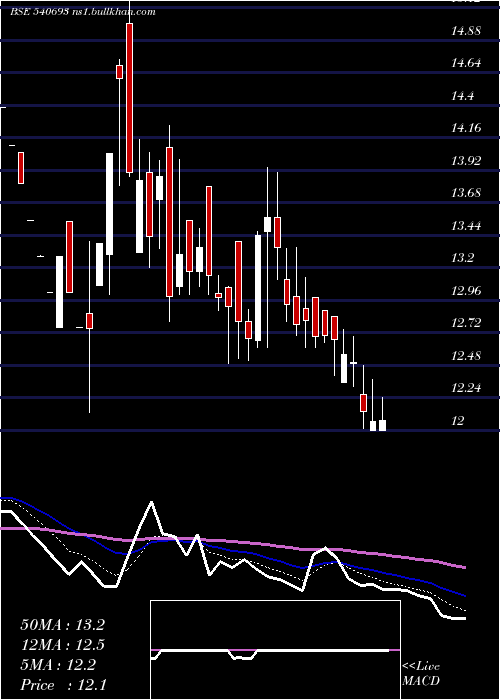
Task: Click the 12MA : 12.5 readout
Action: [x=62, y=645]
